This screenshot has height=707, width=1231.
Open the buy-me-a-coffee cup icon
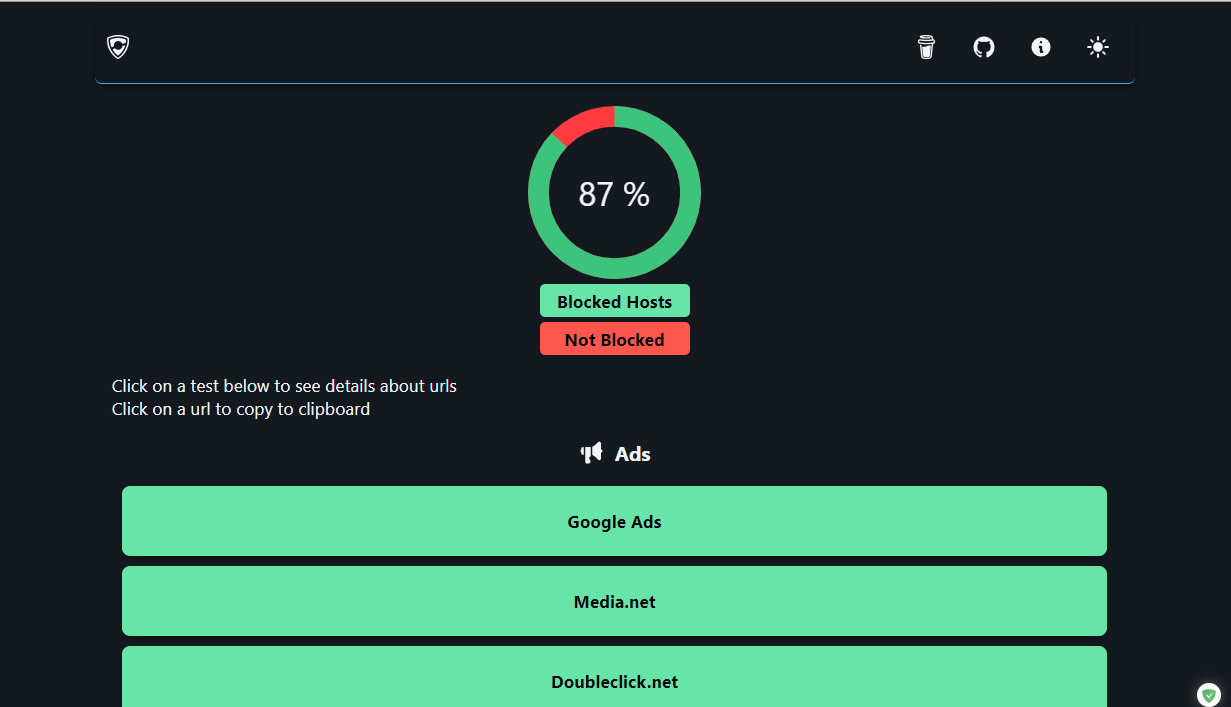pyautogui.click(x=927, y=47)
